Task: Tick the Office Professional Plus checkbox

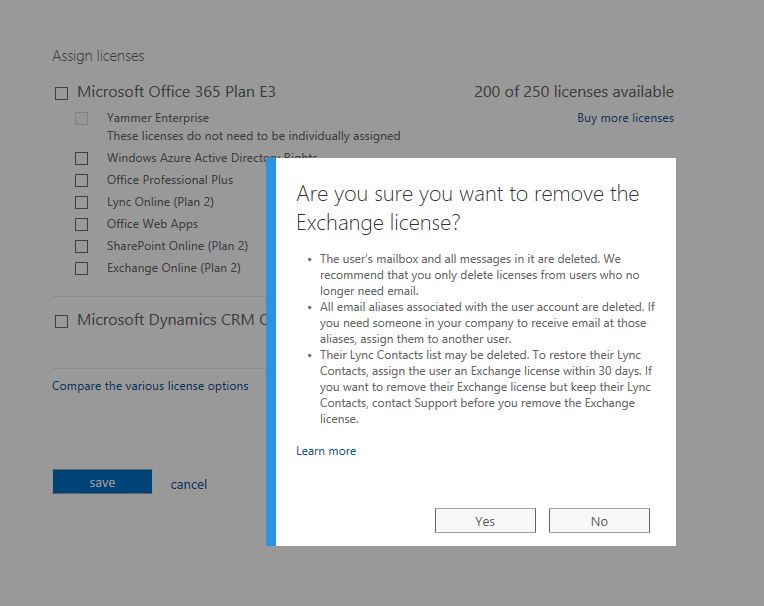Action: [x=82, y=180]
